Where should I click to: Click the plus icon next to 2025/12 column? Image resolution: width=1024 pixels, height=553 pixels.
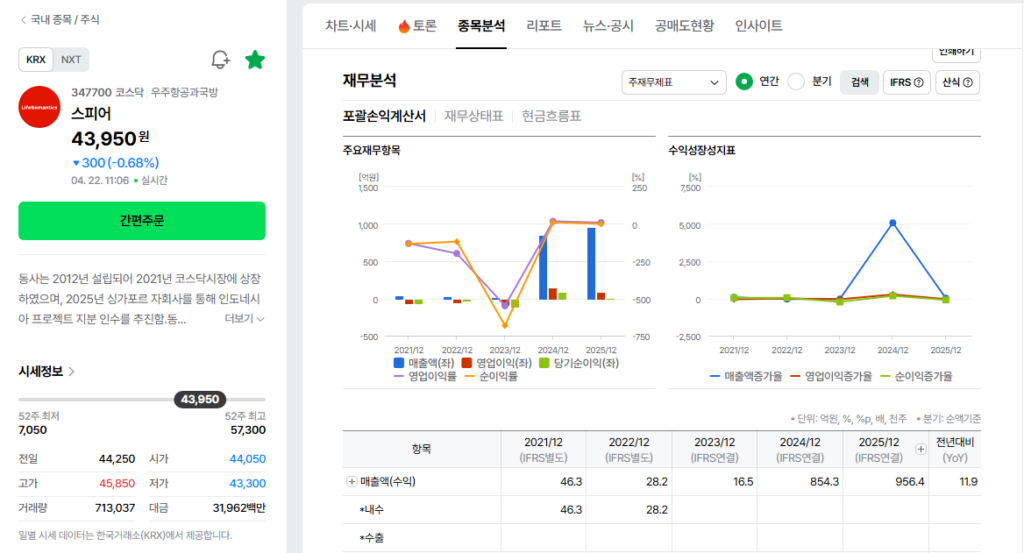click(920, 449)
